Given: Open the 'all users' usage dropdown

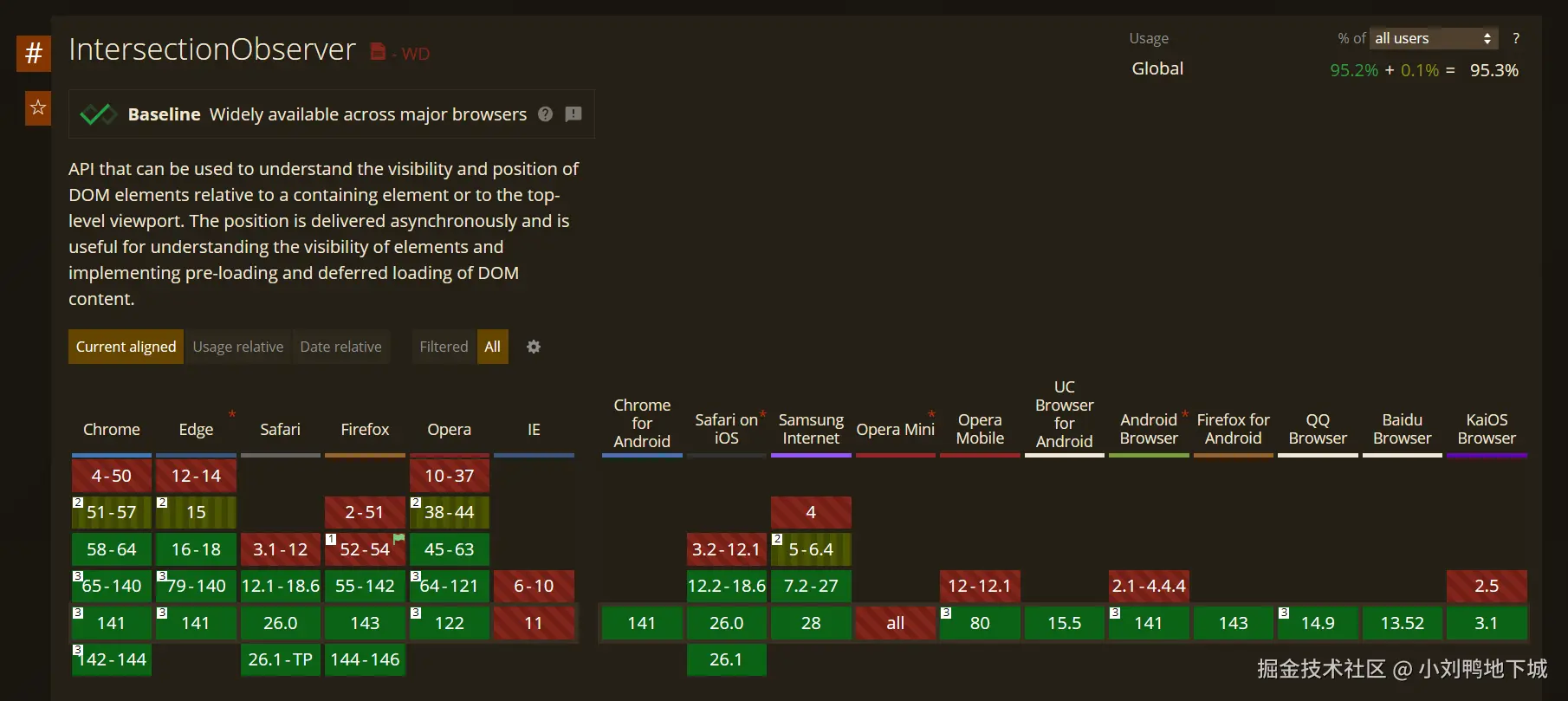Looking at the screenshot, I should tap(1434, 38).
